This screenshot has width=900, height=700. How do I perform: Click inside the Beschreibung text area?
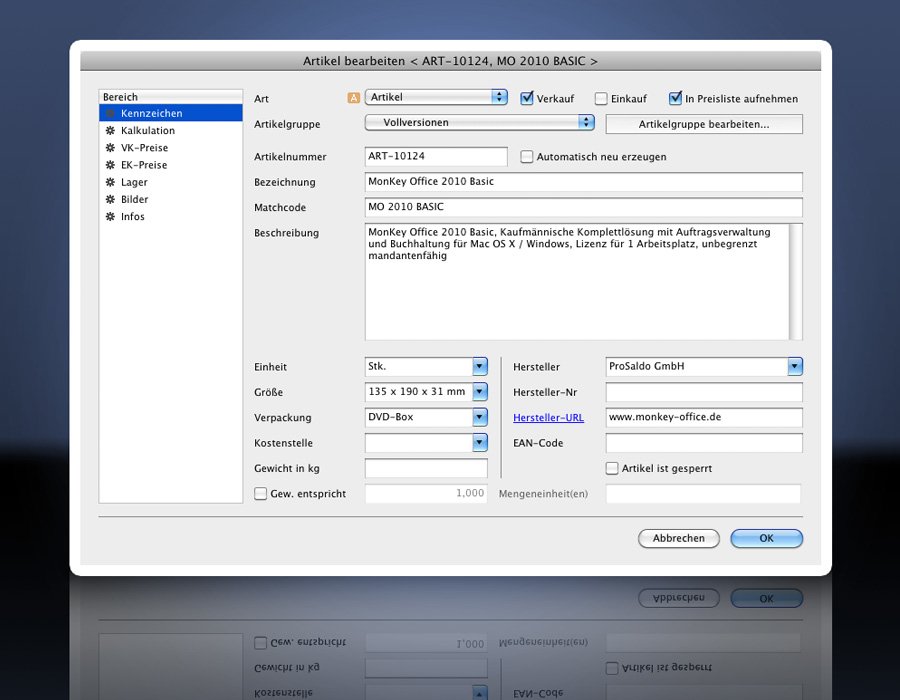point(577,282)
